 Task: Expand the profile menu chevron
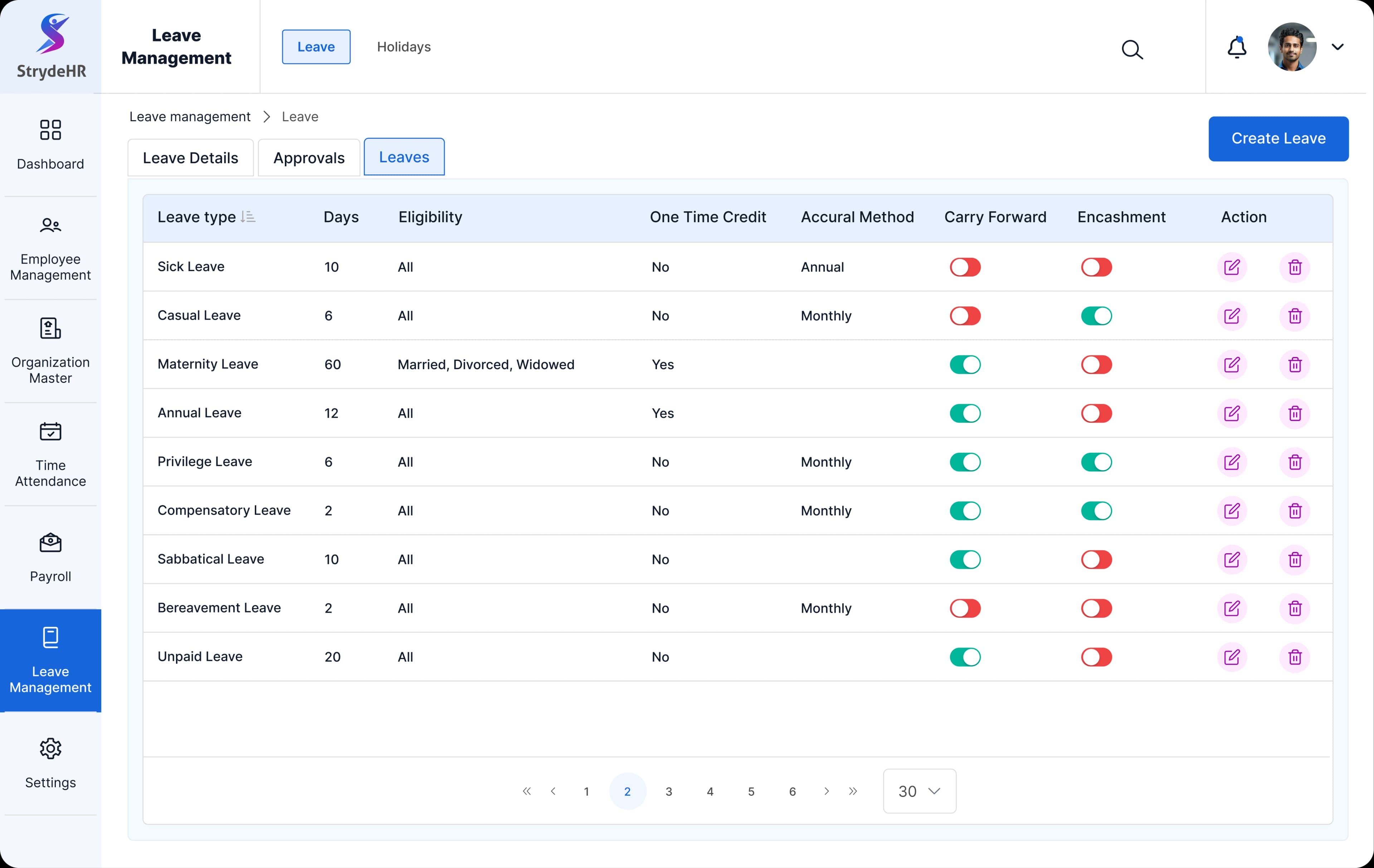[x=1338, y=47]
